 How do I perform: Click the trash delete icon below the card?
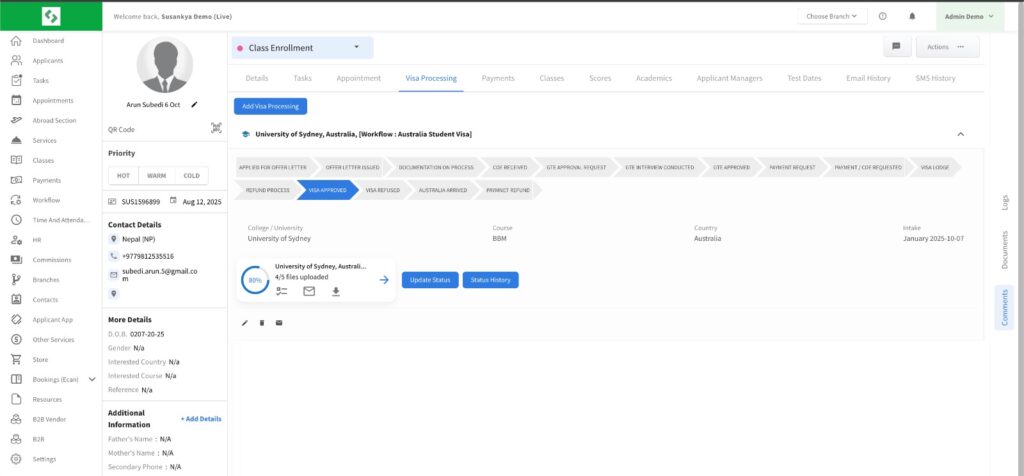point(262,322)
